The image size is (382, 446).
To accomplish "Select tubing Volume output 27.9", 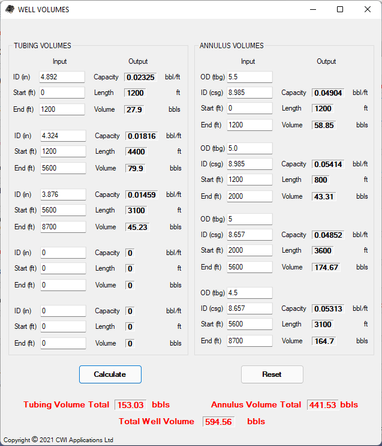I will pos(134,110).
